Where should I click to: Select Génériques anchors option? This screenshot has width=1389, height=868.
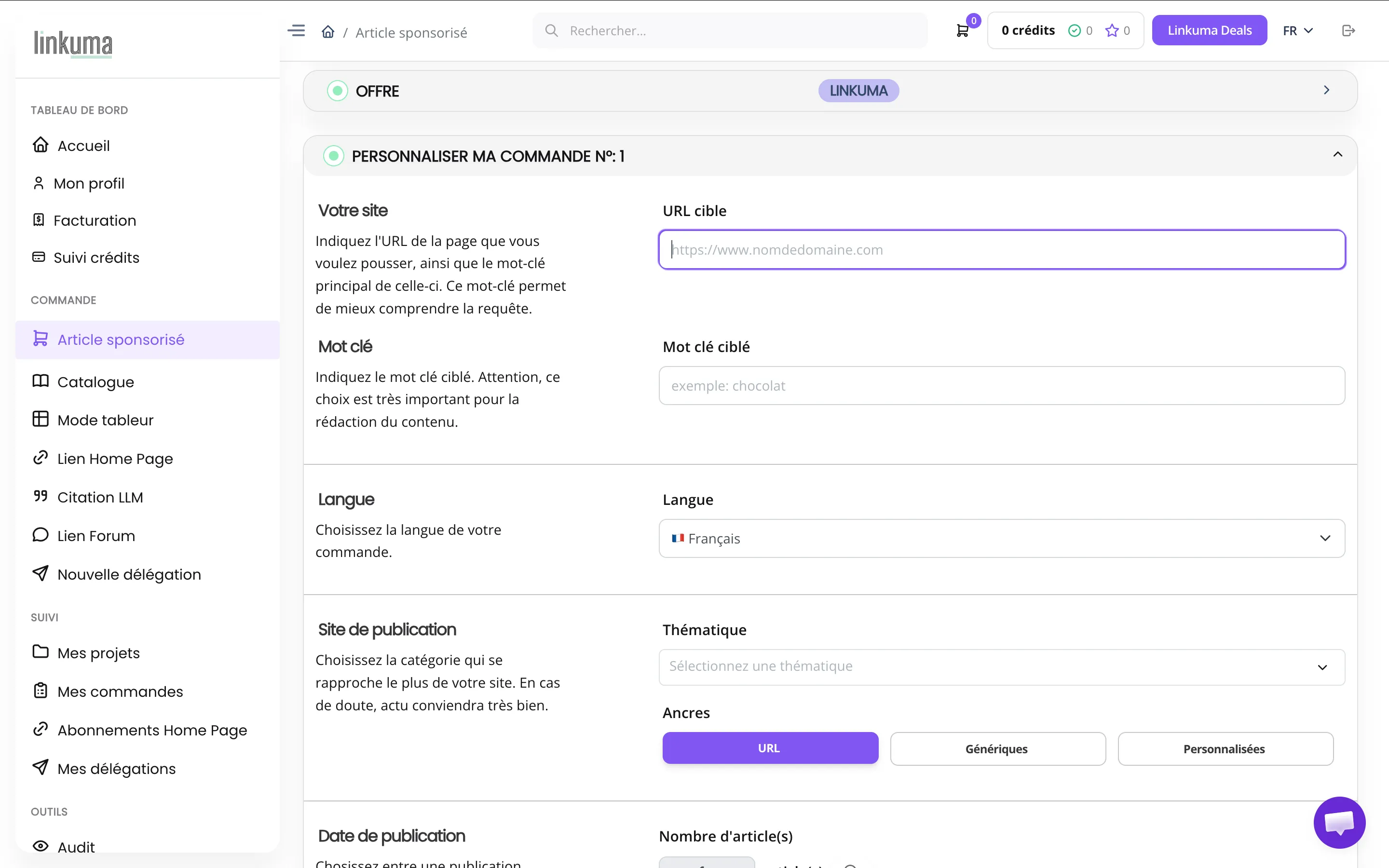997,748
